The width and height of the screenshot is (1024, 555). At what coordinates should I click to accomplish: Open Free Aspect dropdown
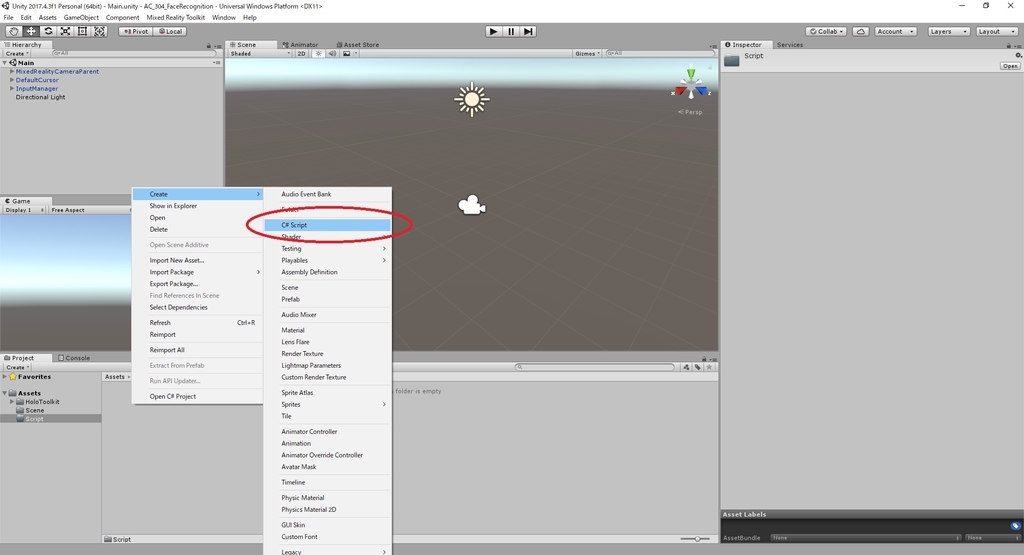[89, 210]
